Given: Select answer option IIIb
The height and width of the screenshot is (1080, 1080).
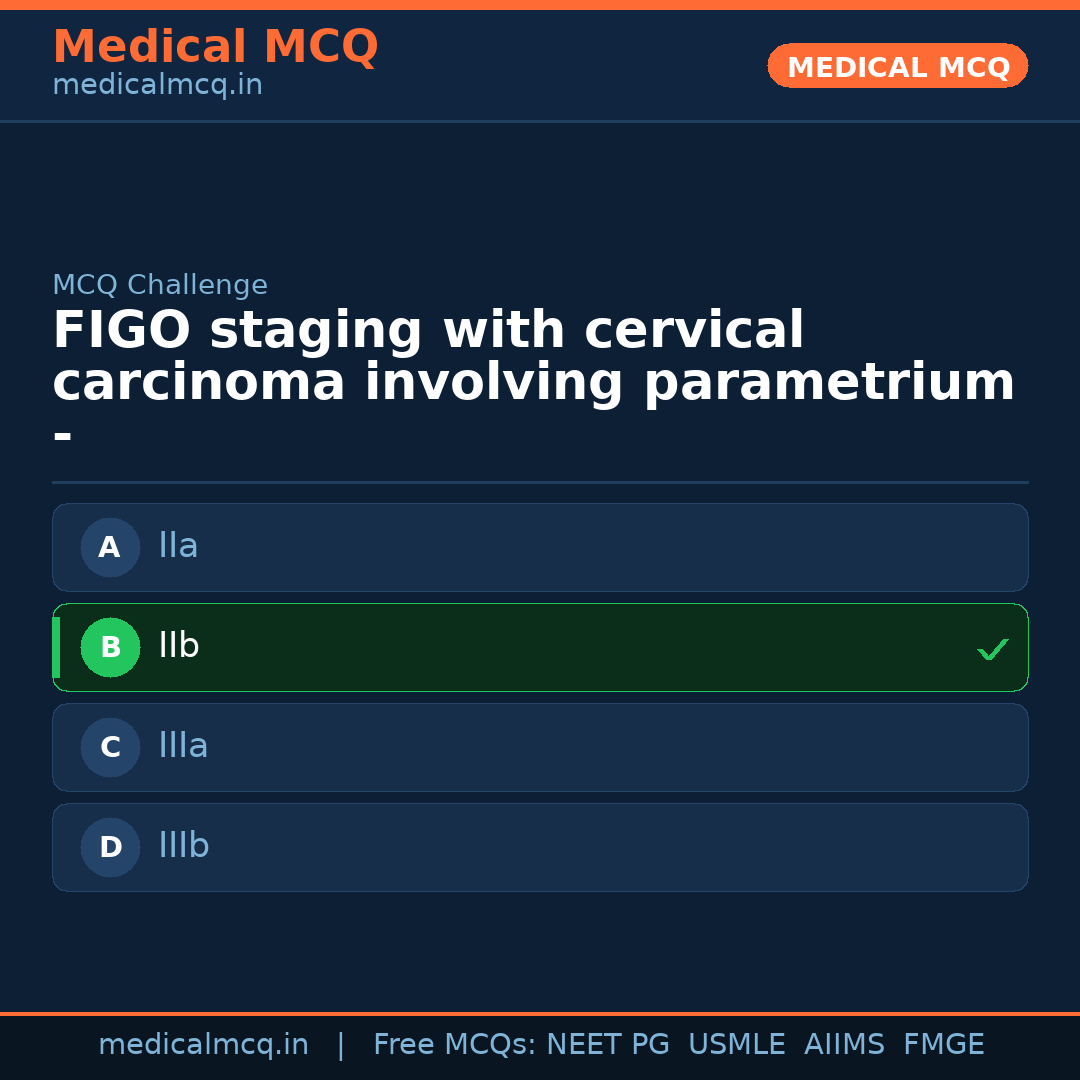Looking at the screenshot, I should point(540,847).
